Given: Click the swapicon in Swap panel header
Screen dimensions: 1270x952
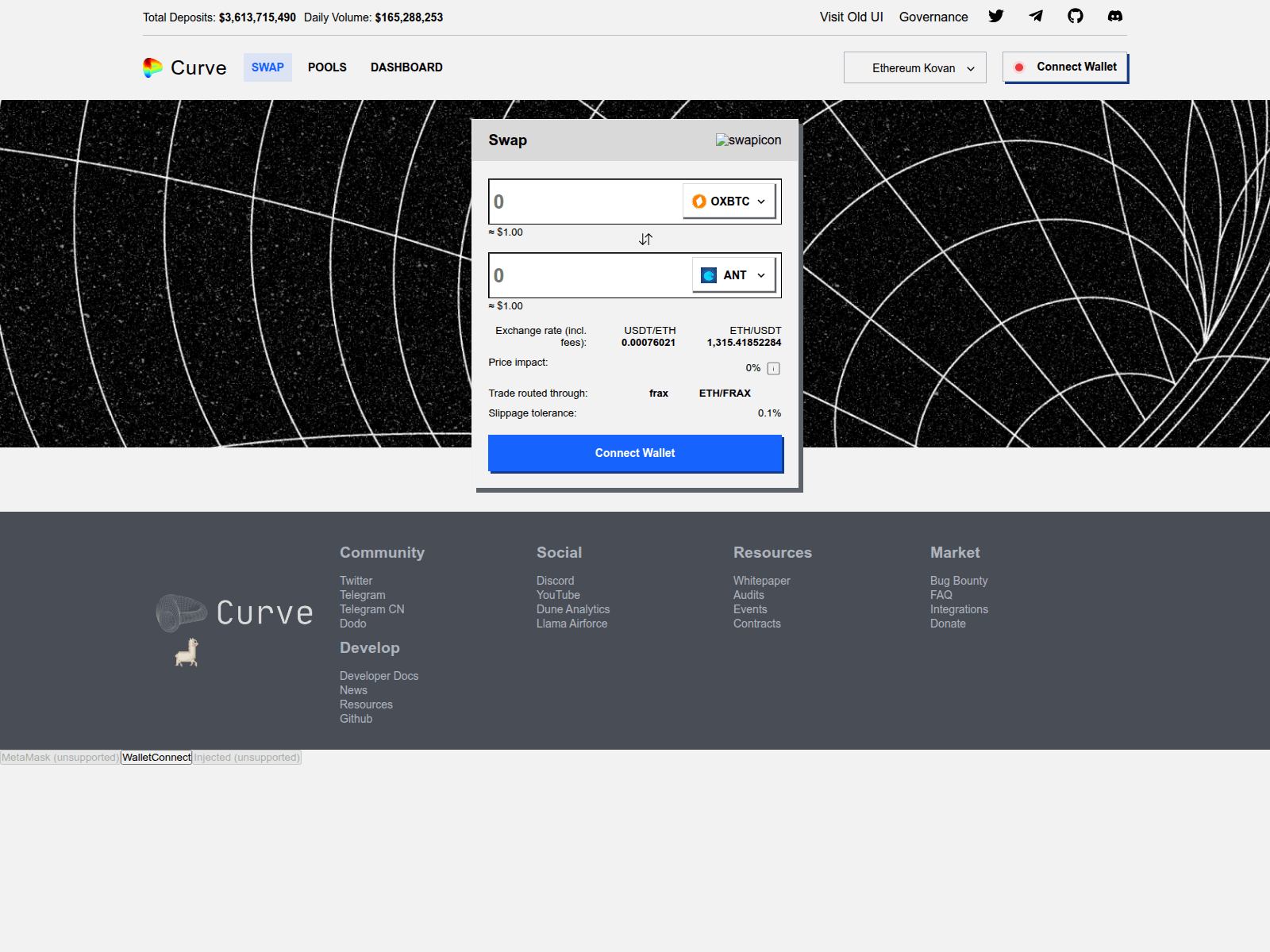Looking at the screenshot, I should (x=749, y=140).
